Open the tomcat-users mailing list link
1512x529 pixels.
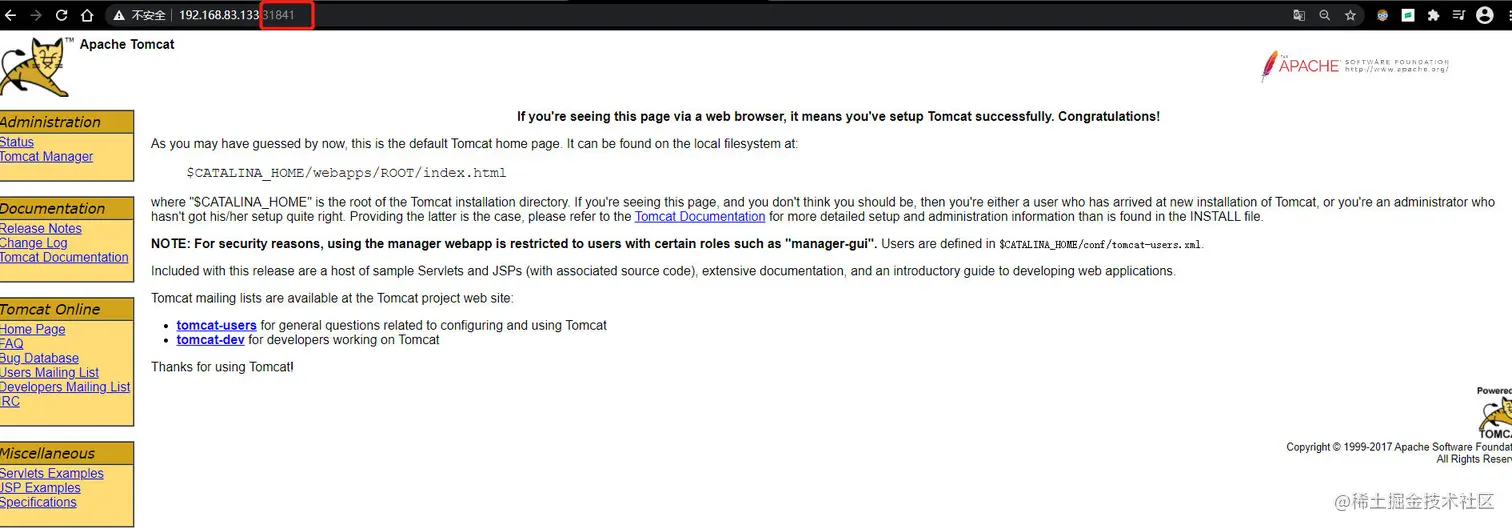(217, 325)
